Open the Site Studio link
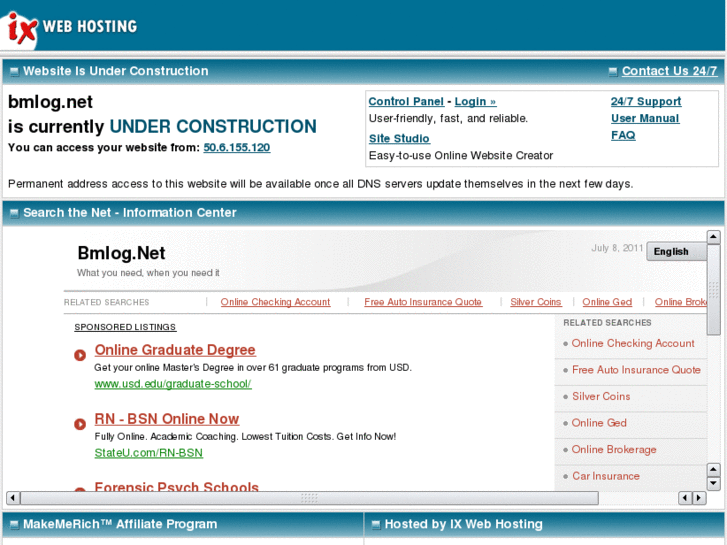Viewport: 727px width, 545px height. click(399, 139)
